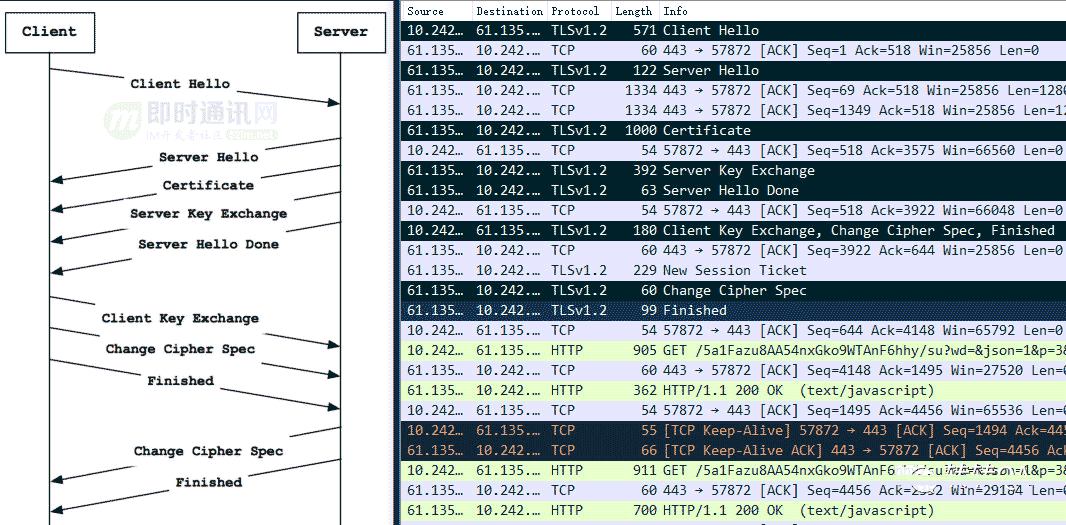This screenshot has height=525, width=1066.
Task: Select the Change Cipher Spec packet of length 60
Action: [734, 290]
